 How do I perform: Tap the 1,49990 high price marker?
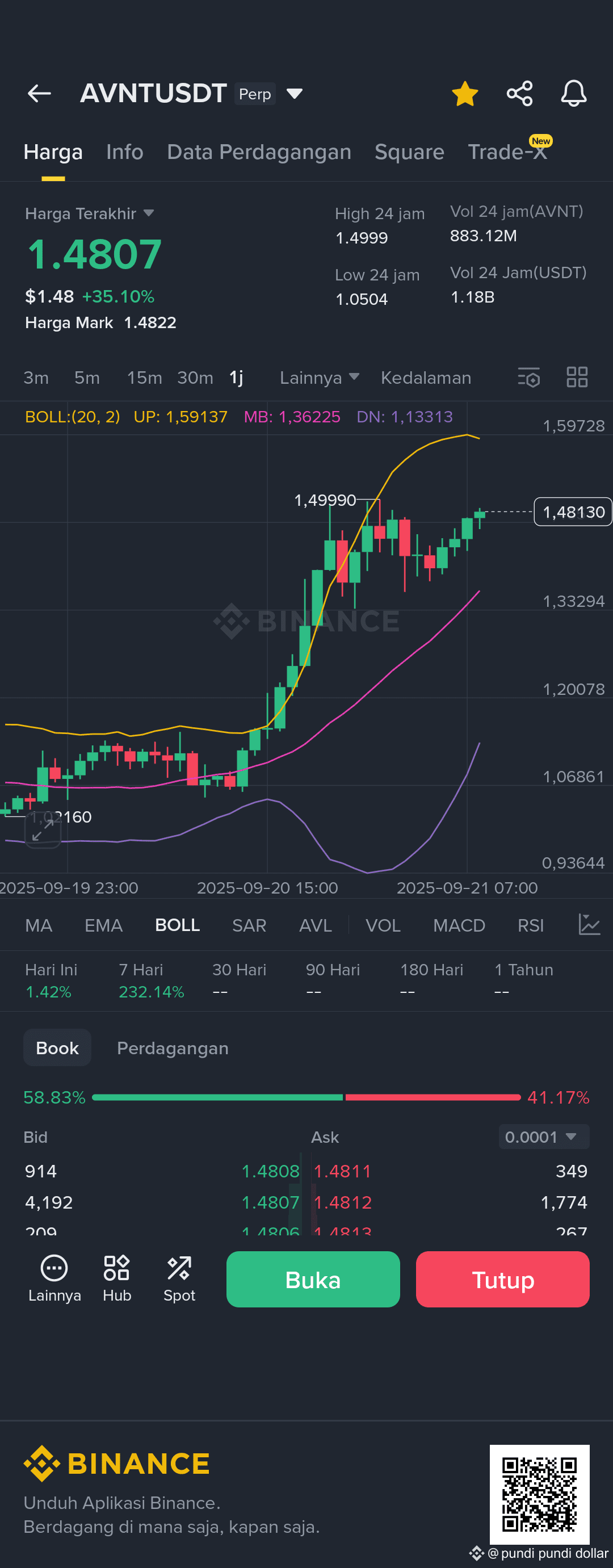point(325,500)
